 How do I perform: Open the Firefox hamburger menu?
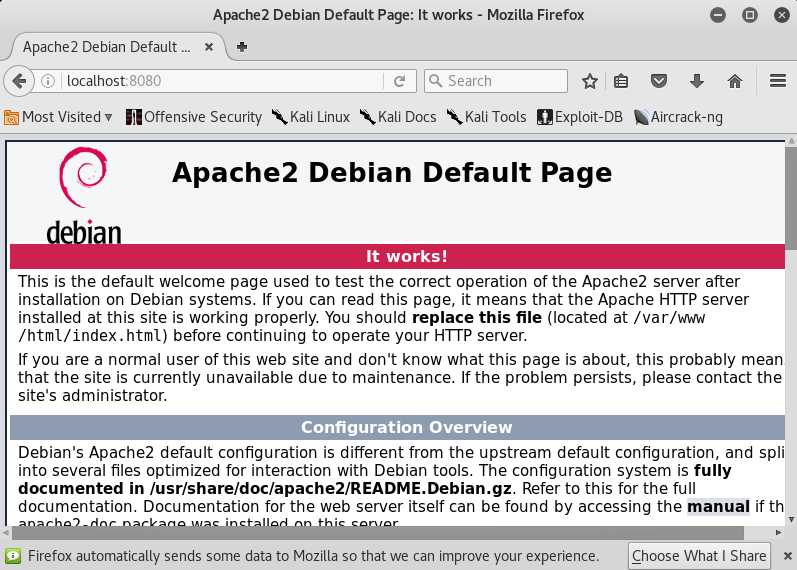click(778, 81)
